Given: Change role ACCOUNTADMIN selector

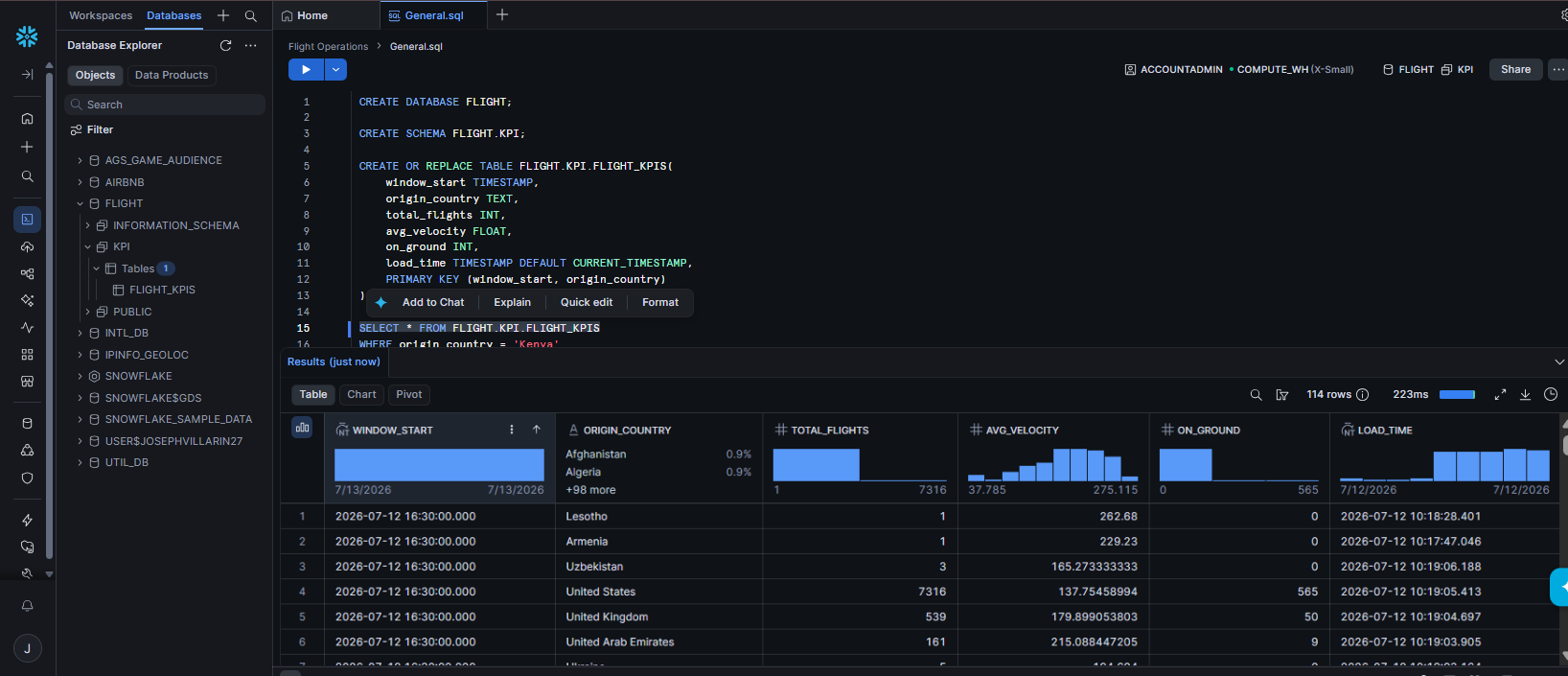Looking at the screenshot, I should click(x=1174, y=69).
